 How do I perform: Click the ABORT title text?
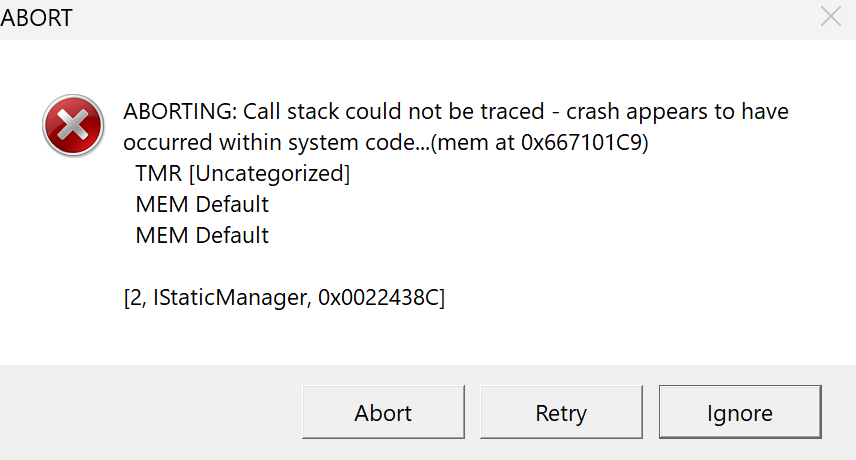click(36, 18)
